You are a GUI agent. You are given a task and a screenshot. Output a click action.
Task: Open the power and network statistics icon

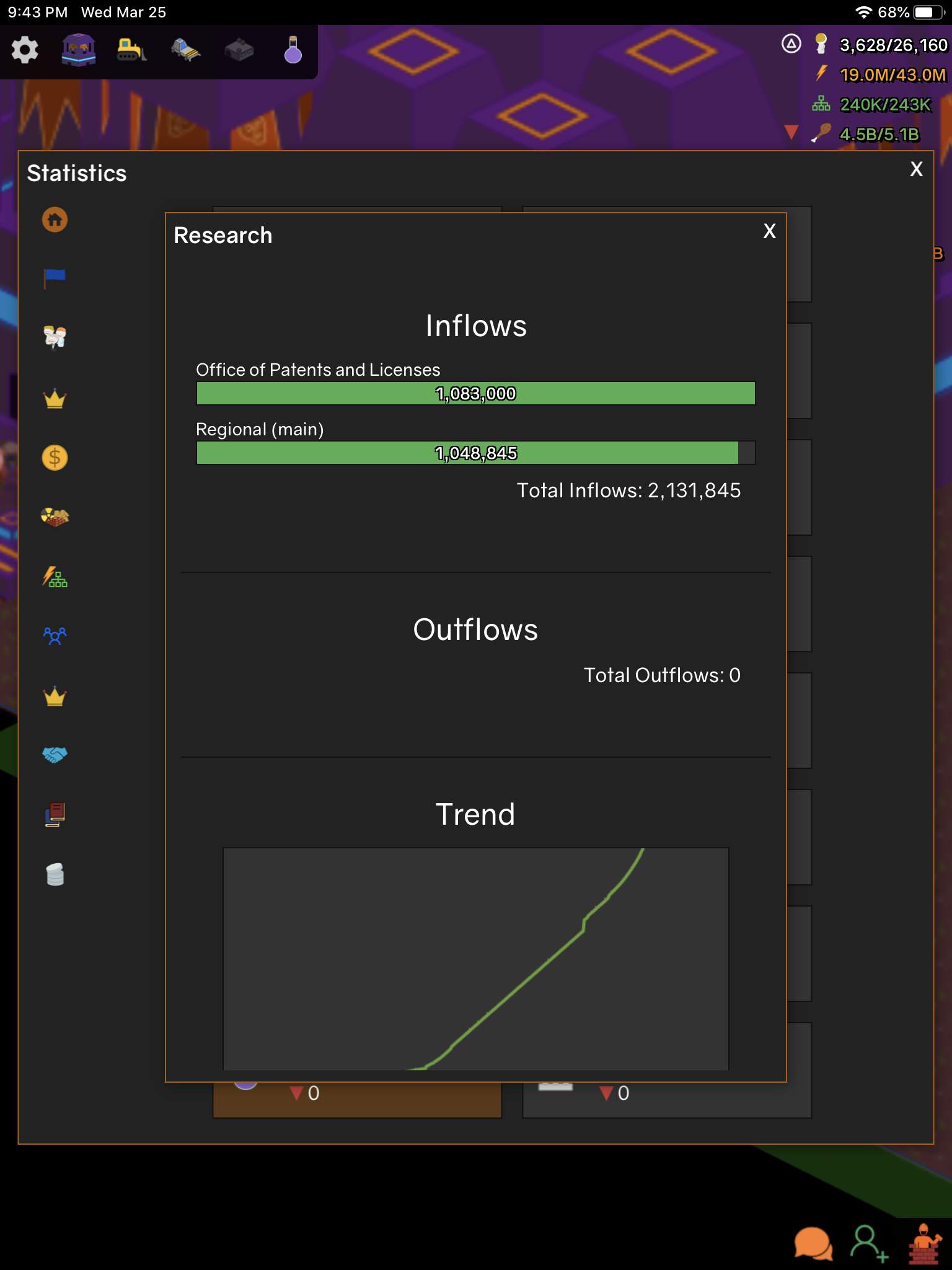pyautogui.click(x=55, y=577)
